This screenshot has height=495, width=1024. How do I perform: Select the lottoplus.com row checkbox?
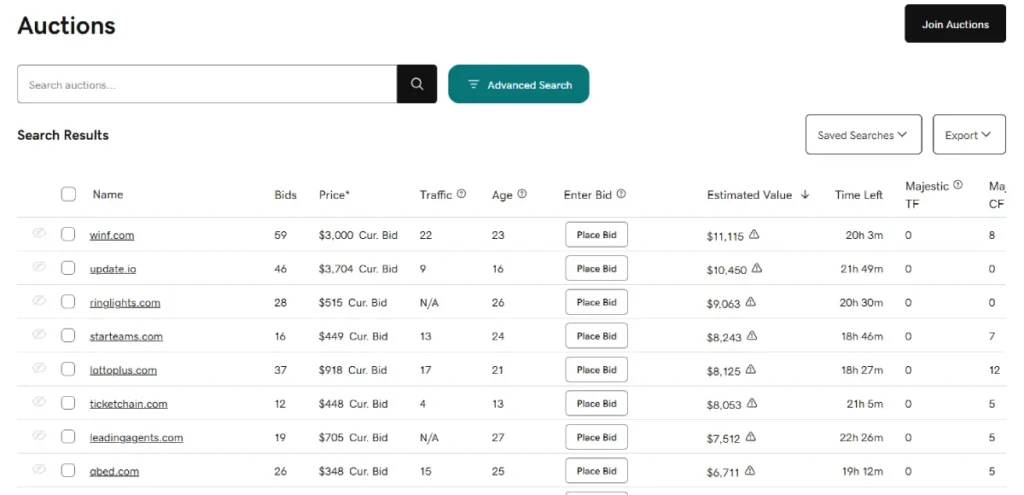68,369
